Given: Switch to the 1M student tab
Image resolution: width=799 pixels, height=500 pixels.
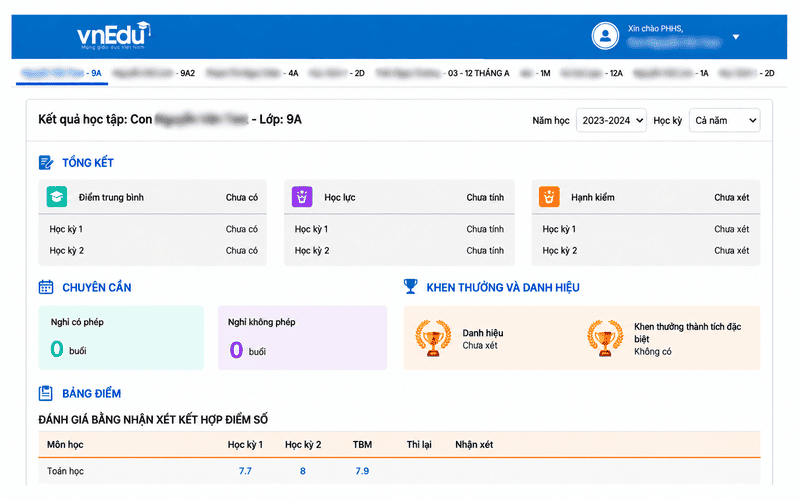Looking at the screenshot, I should 535,73.
